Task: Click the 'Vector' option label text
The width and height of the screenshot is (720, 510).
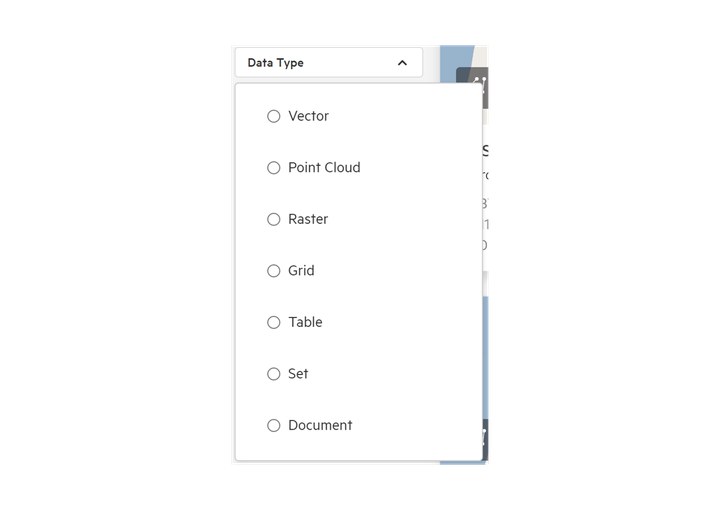Action: [x=309, y=116]
